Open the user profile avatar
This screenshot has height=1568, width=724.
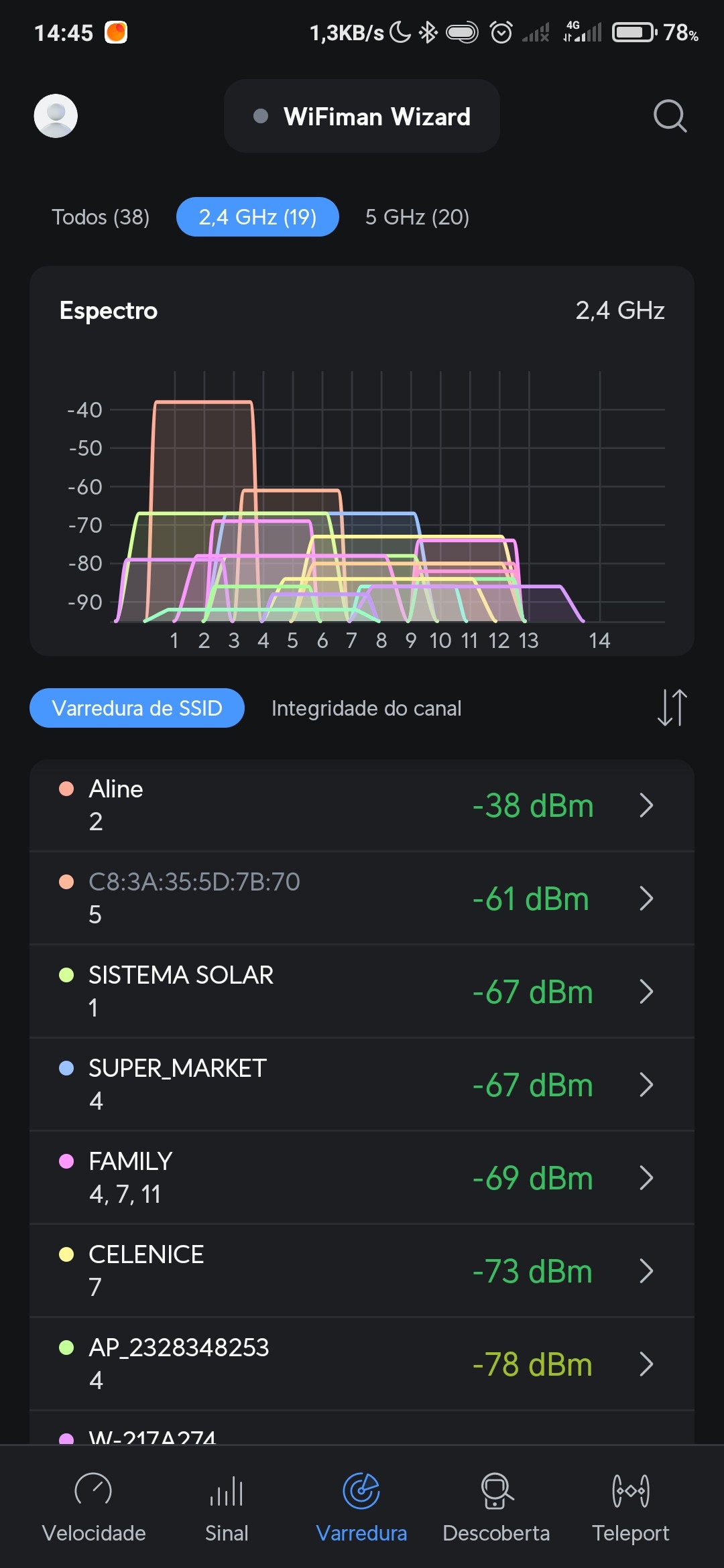56,116
